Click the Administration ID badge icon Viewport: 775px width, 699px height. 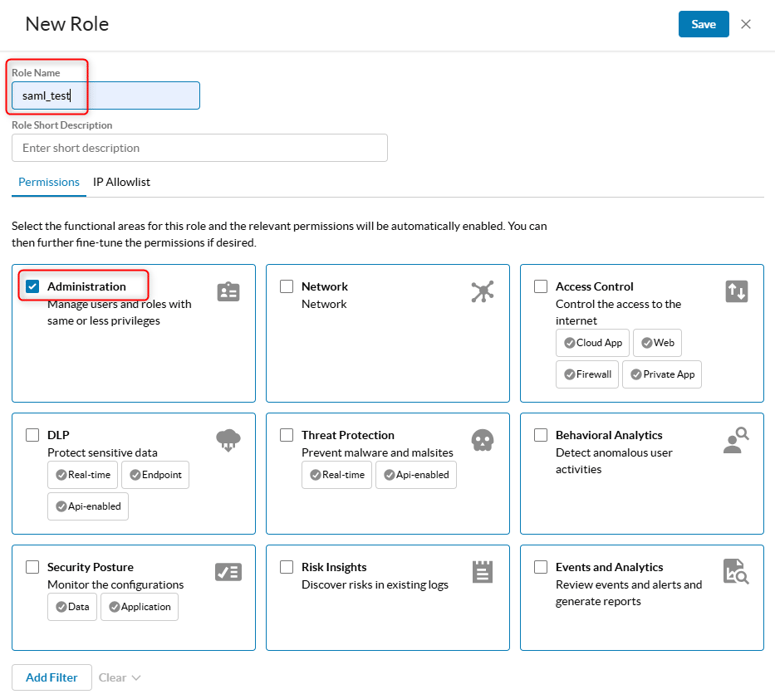pos(228,291)
